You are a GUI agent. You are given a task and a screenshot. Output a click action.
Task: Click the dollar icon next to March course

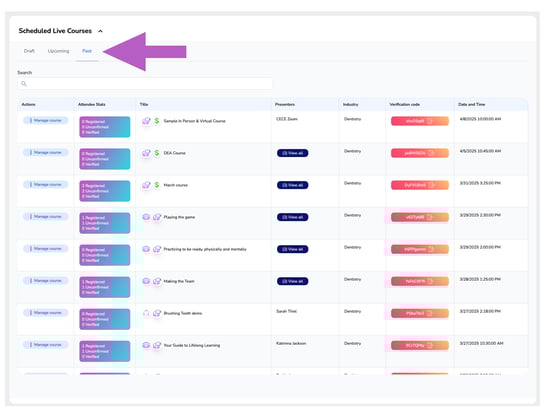157,185
